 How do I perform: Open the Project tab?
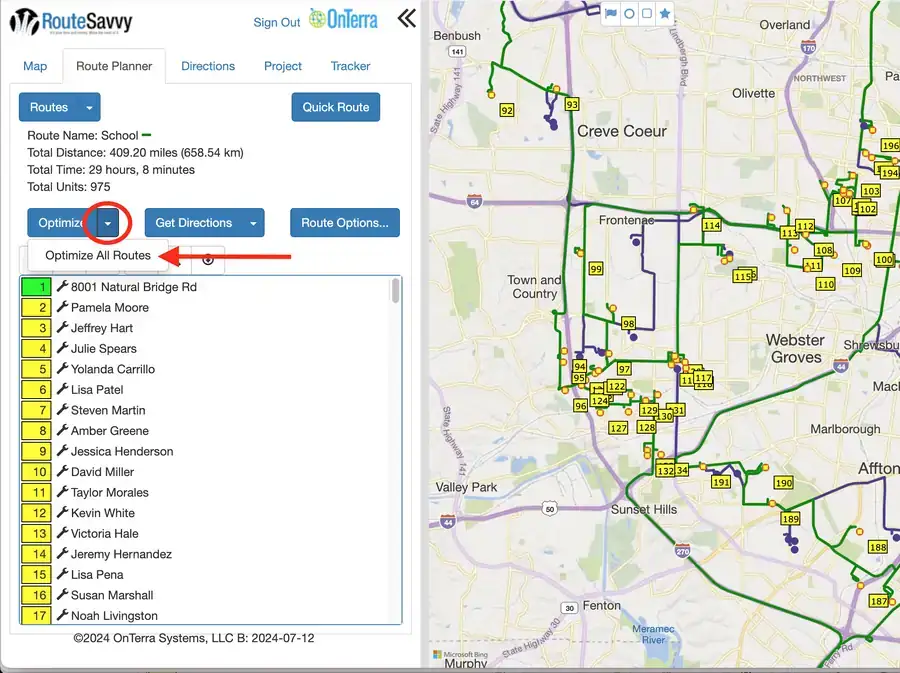tap(282, 66)
